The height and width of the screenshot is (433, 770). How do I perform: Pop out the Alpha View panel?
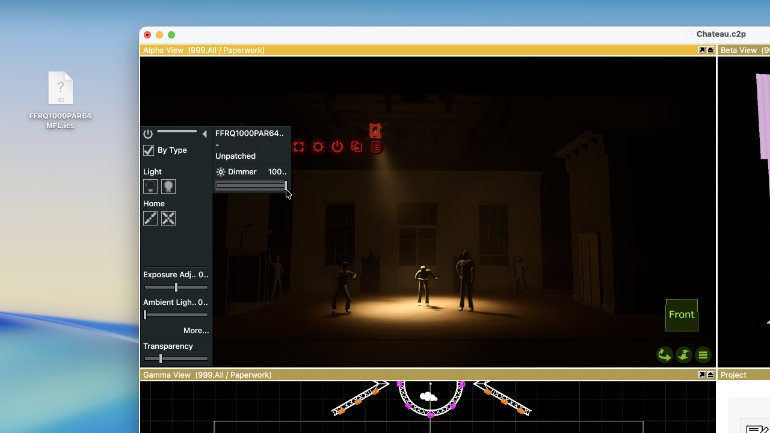click(x=702, y=49)
